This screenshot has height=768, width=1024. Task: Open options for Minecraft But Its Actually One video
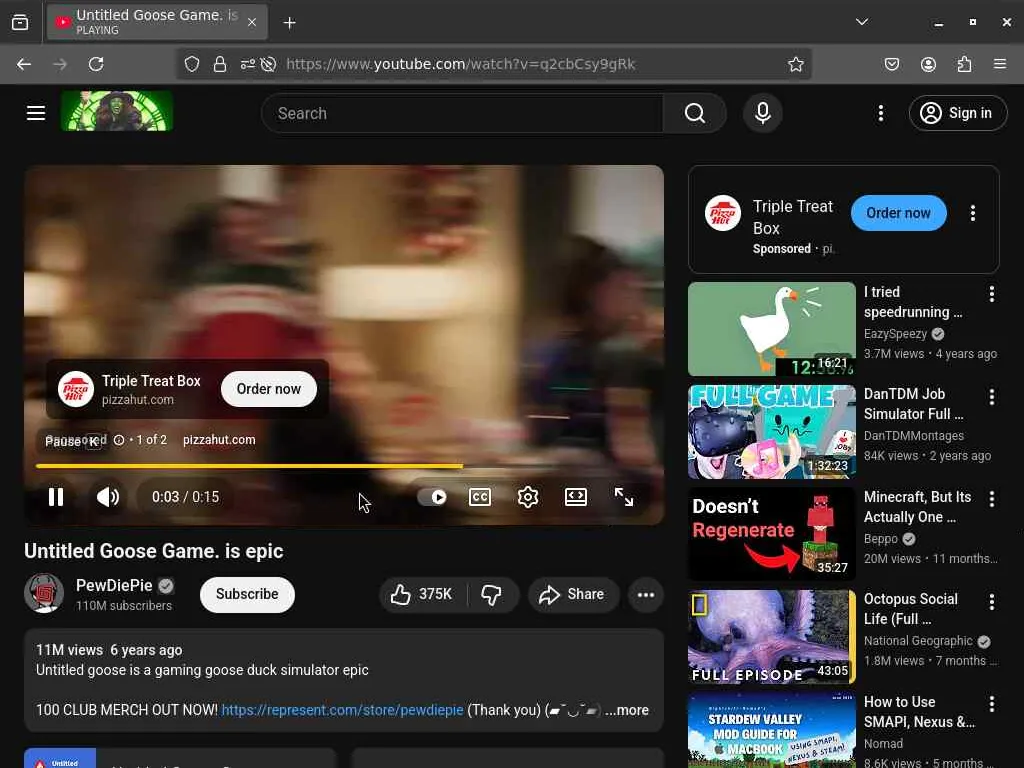(991, 499)
